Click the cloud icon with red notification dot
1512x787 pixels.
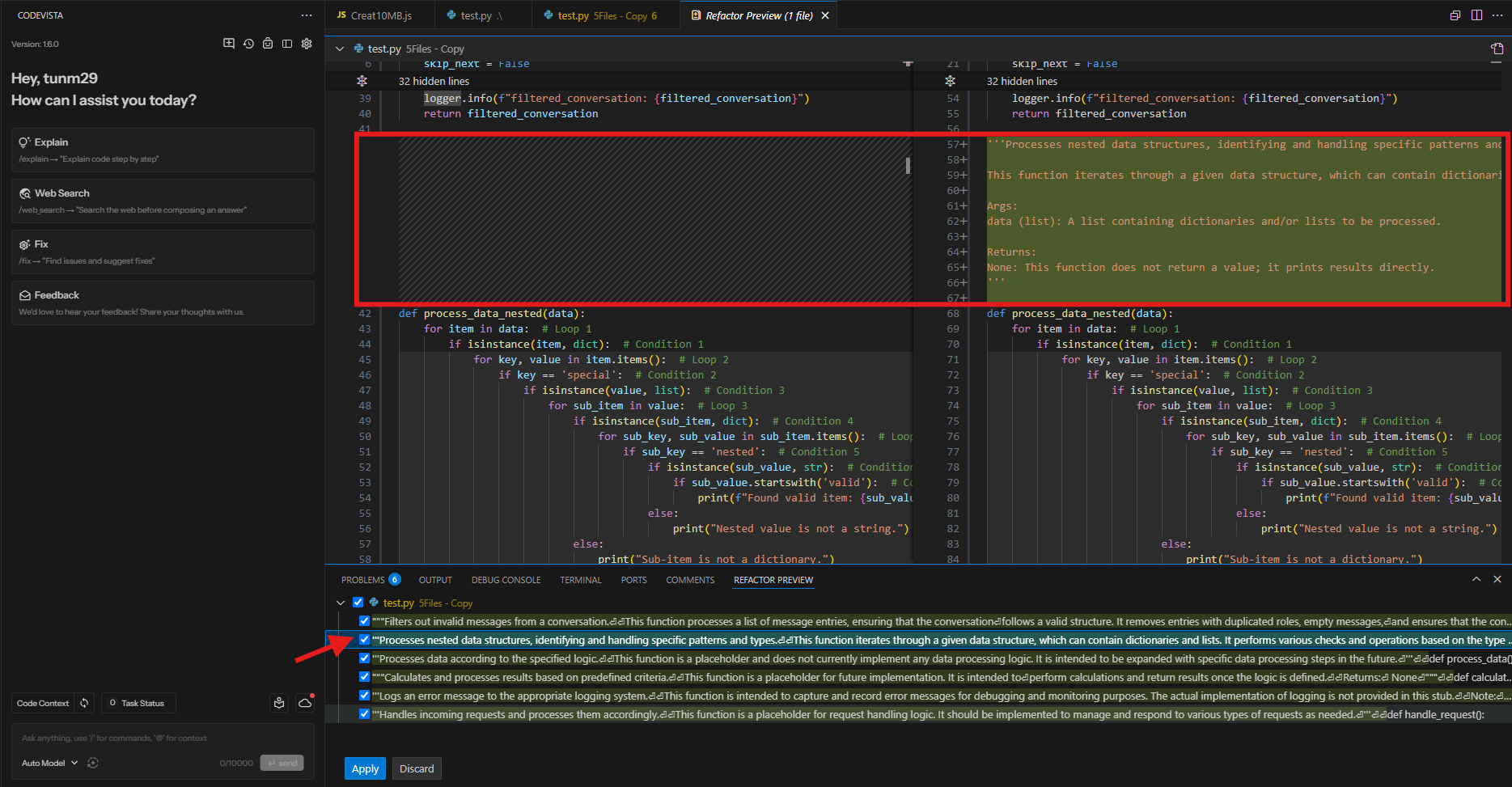point(305,703)
